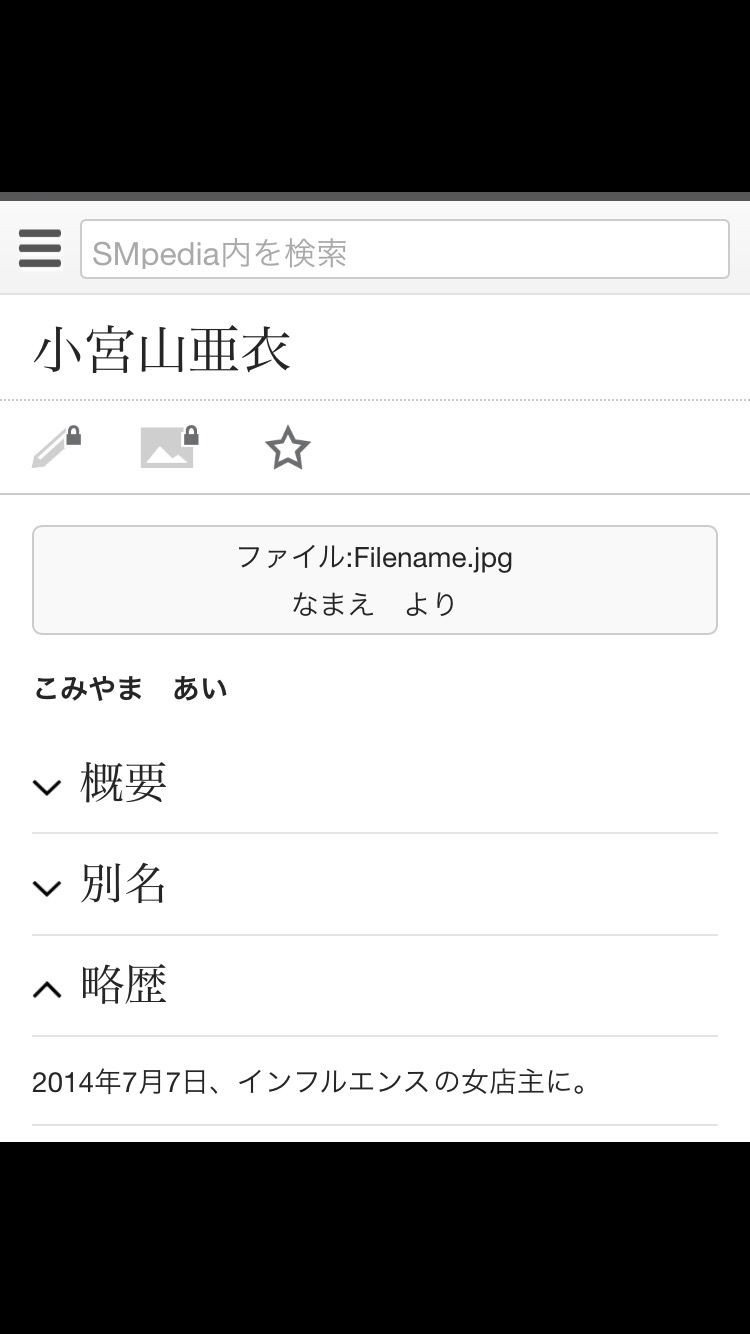Open the hamburger main menu
The image size is (750, 1334).
tap(40, 249)
